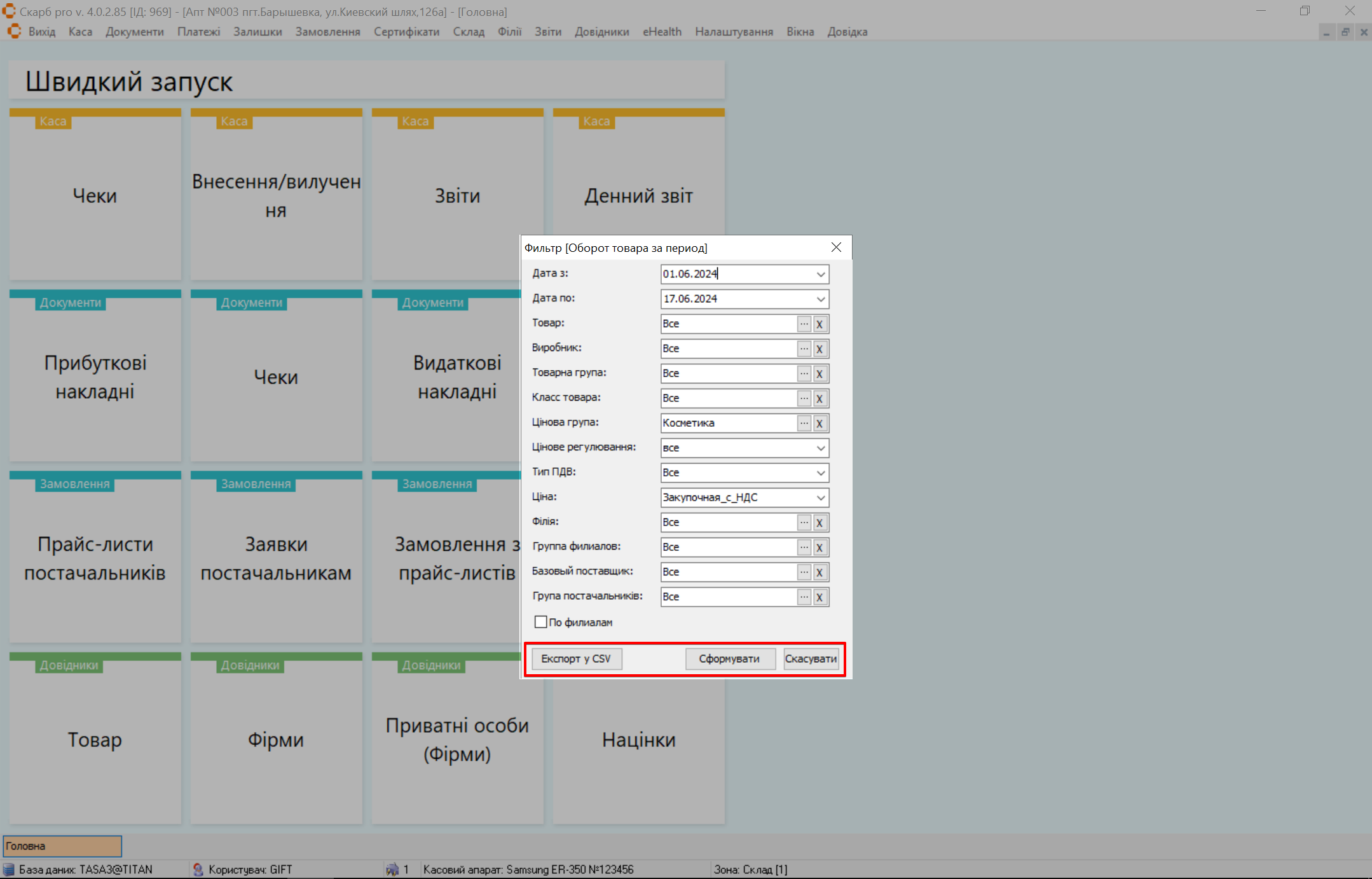This screenshot has height=879, width=1372.
Task: Open the Група постачальників browse (…) button
Action: tap(804, 597)
